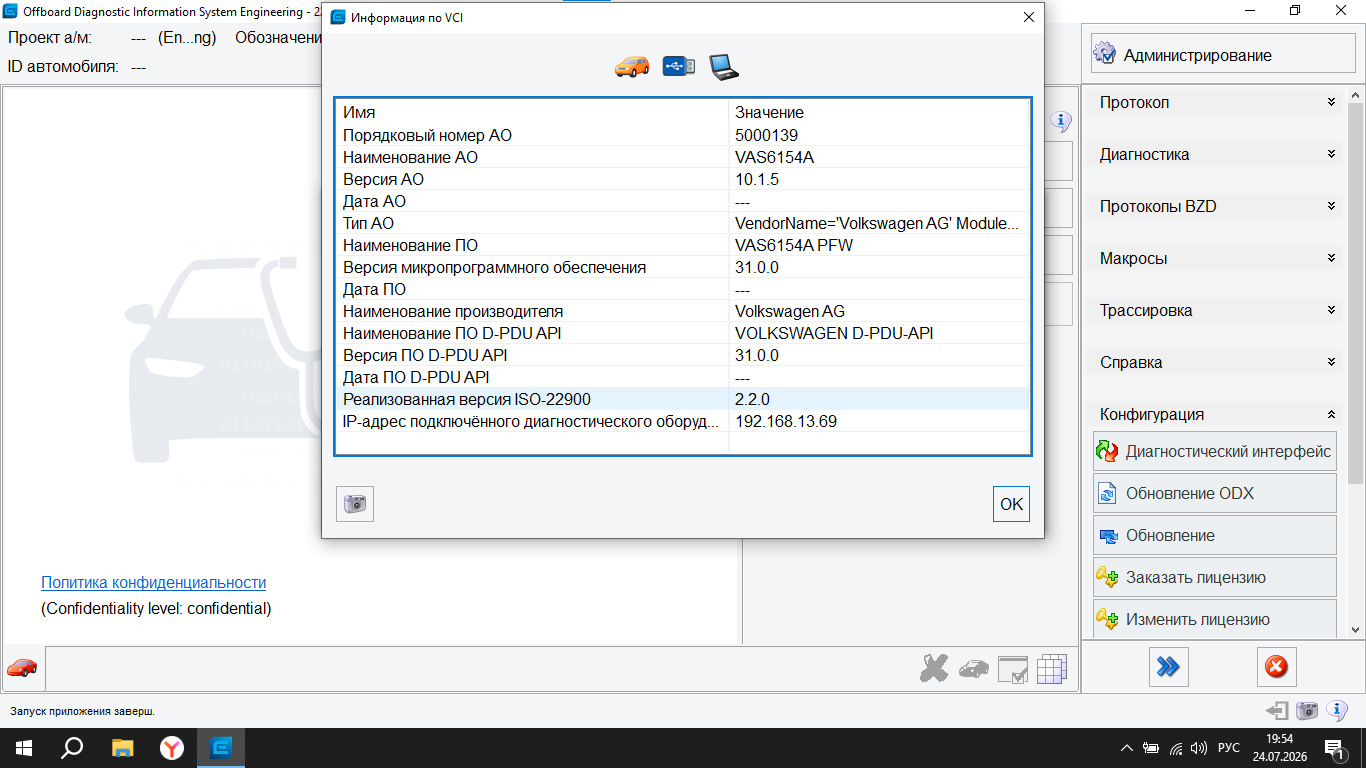Screen dimensions: 1366x768
Task: Click the info icon beside the VCI dialog
Action: pyautogui.click(x=1061, y=122)
